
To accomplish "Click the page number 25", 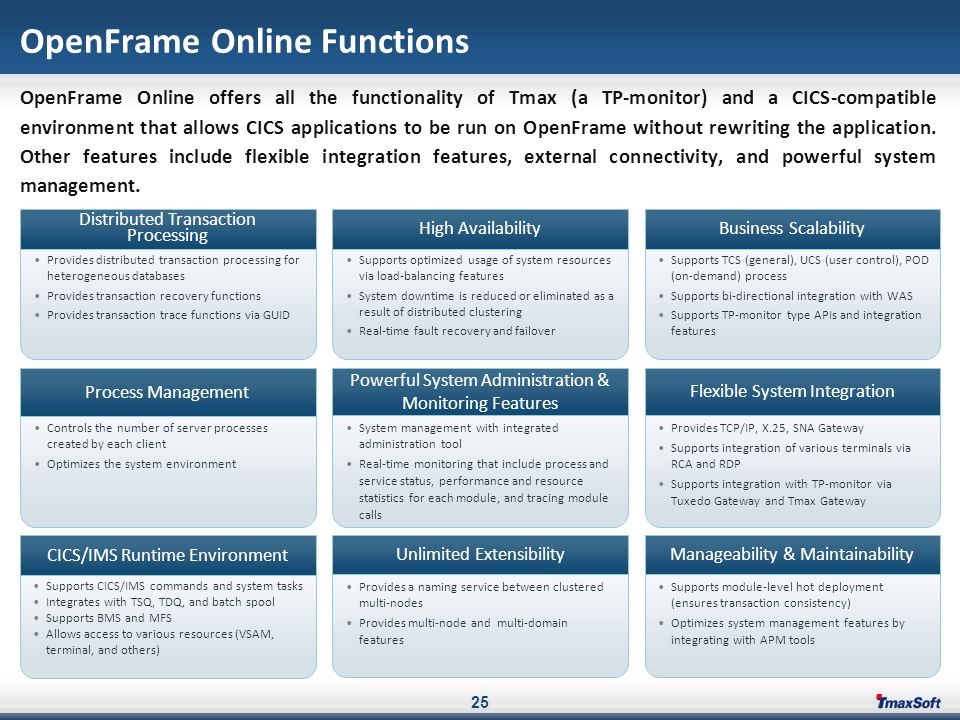I will click(480, 702).
